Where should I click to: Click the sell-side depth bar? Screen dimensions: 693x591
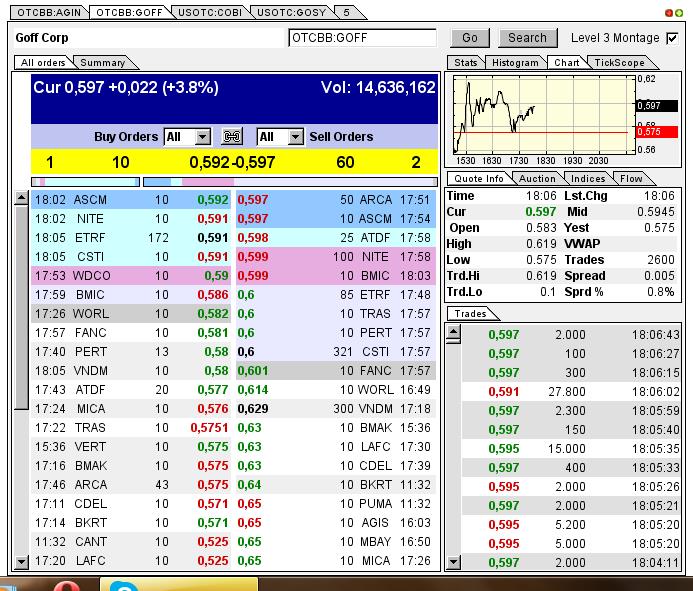(x=290, y=182)
